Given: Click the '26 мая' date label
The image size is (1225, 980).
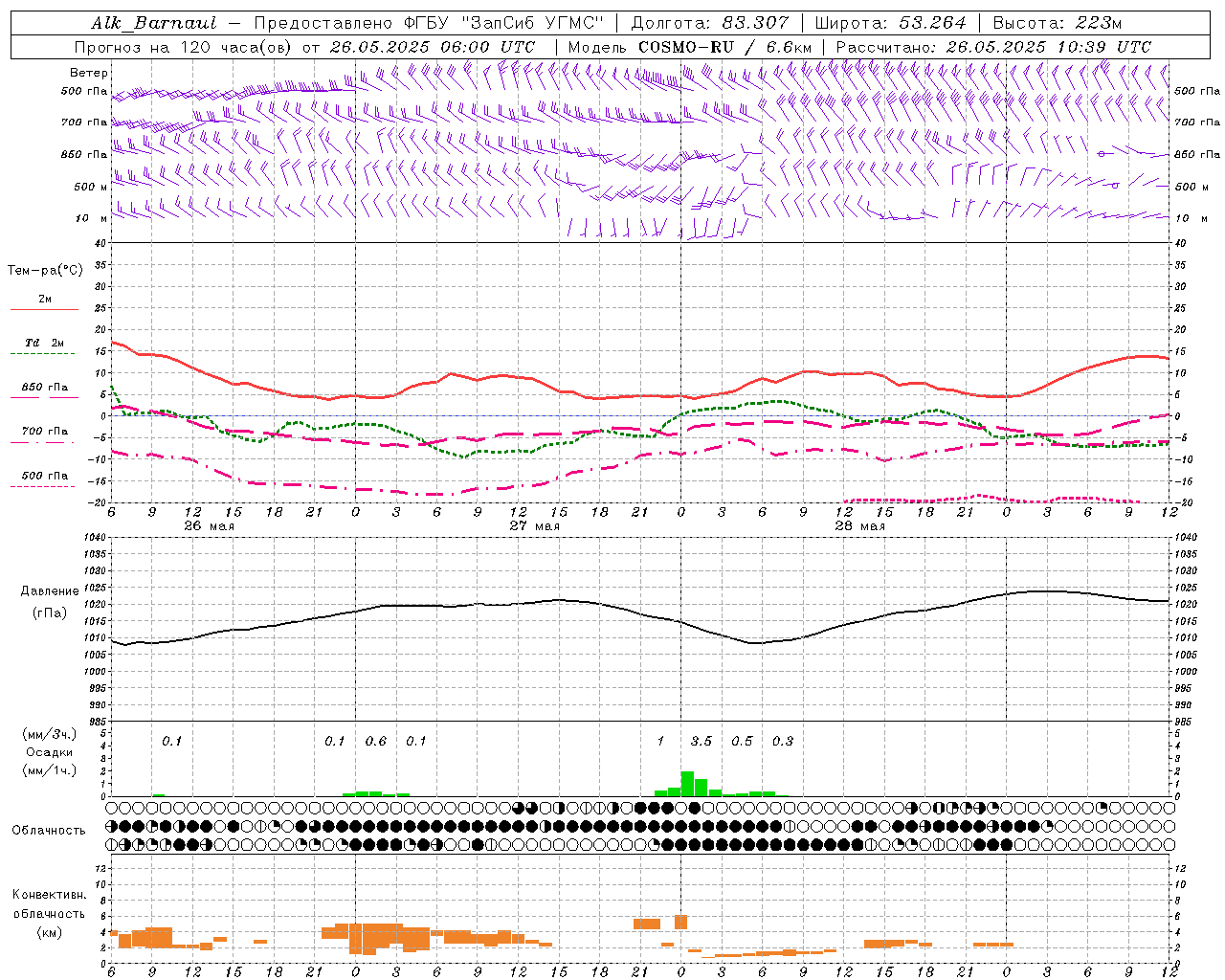Looking at the screenshot, I should 209,526.
